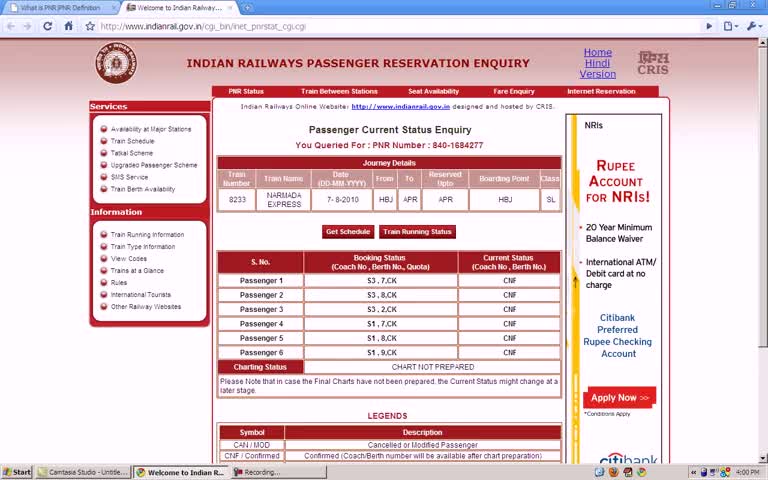Click the Passenger 6 row label
Viewport: 768px width, 480px height.
261,353
